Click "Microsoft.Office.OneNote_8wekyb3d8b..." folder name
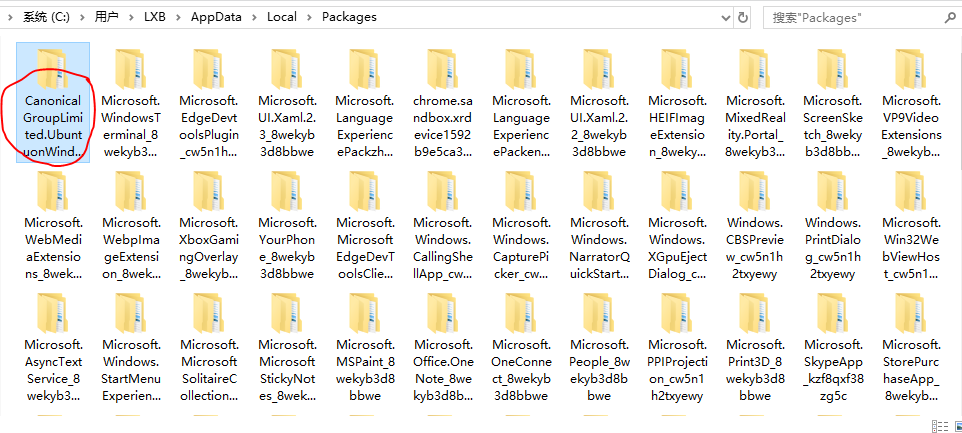The height and width of the screenshot is (433, 962). tap(443, 370)
